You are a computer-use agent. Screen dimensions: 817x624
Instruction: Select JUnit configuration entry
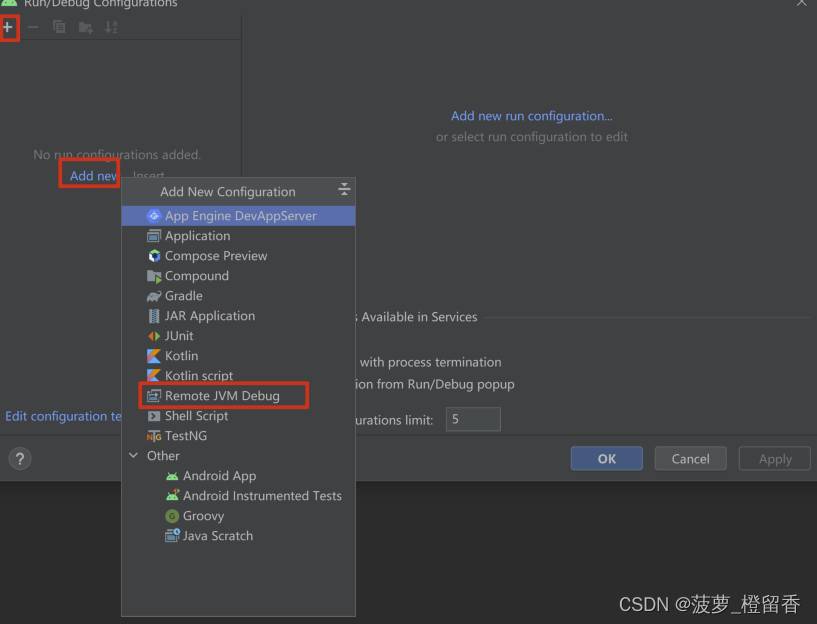238,336
